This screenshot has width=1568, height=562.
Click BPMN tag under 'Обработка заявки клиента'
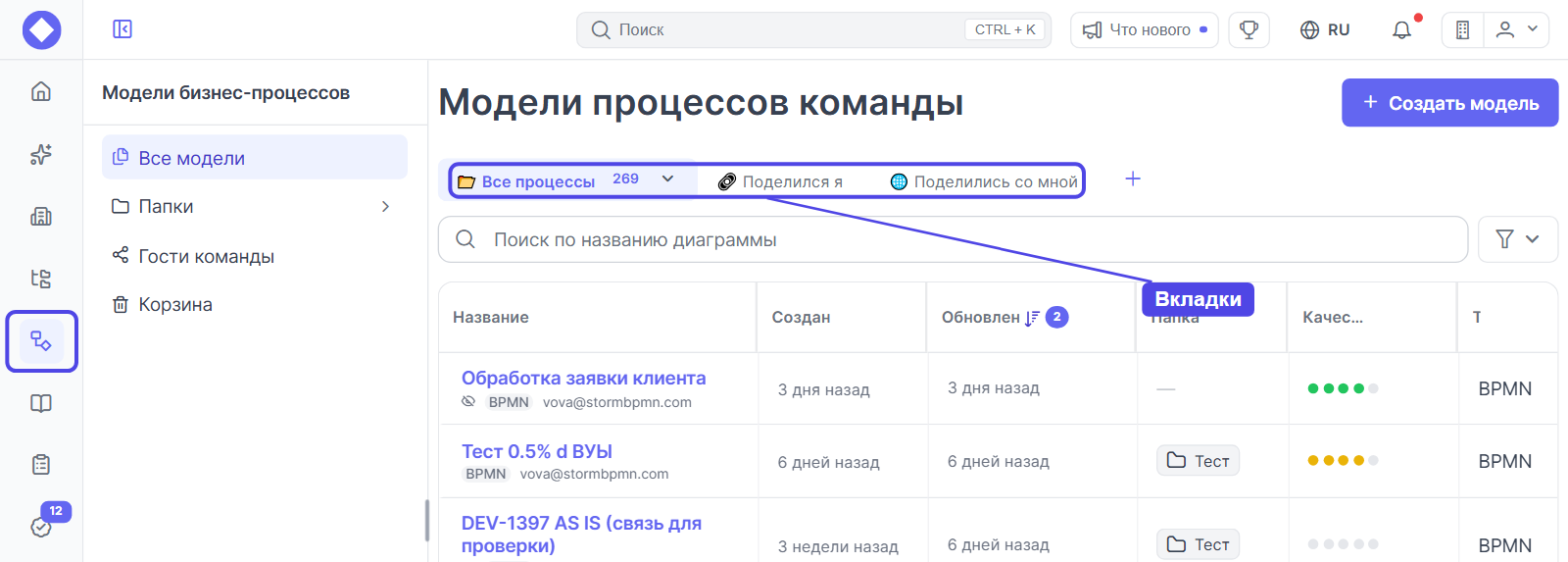pyautogui.click(x=509, y=402)
